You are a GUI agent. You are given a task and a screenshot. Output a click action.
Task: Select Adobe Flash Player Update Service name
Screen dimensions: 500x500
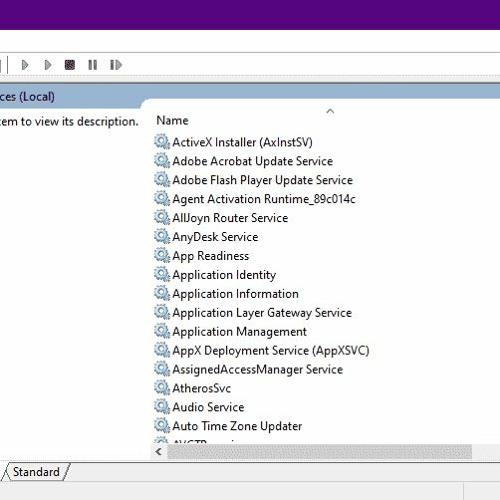262,180
